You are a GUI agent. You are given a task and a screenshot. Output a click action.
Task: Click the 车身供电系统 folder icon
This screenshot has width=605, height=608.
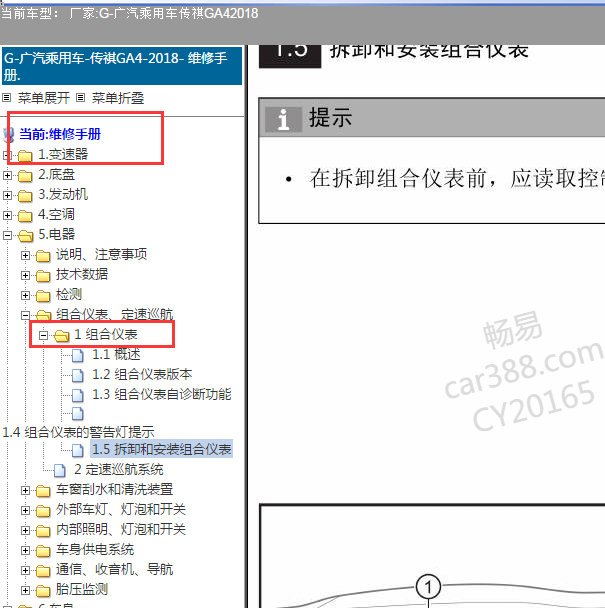(x=43, y=551)
